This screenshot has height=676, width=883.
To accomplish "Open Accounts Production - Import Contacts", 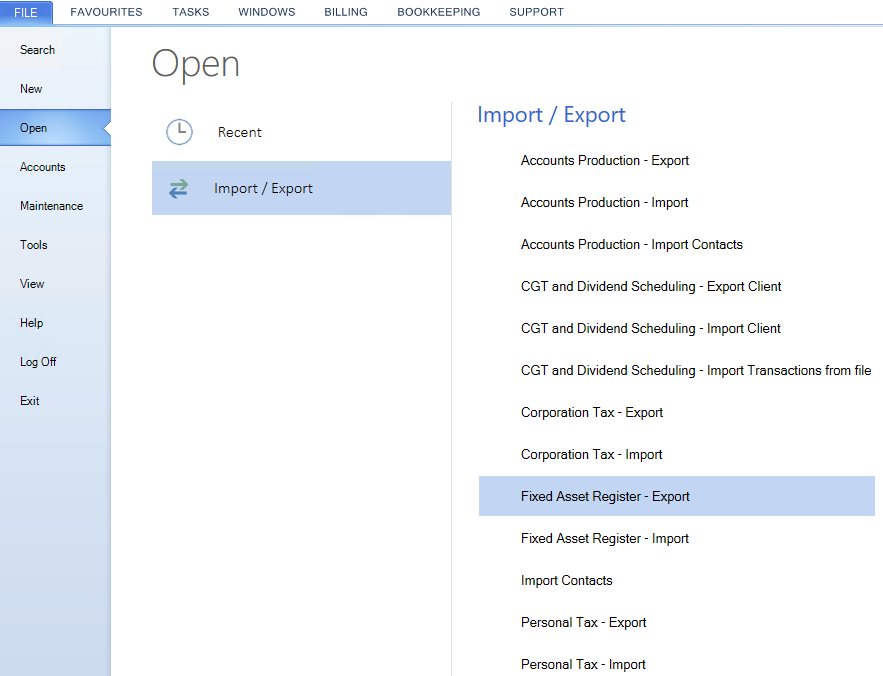I will (676, 244).
